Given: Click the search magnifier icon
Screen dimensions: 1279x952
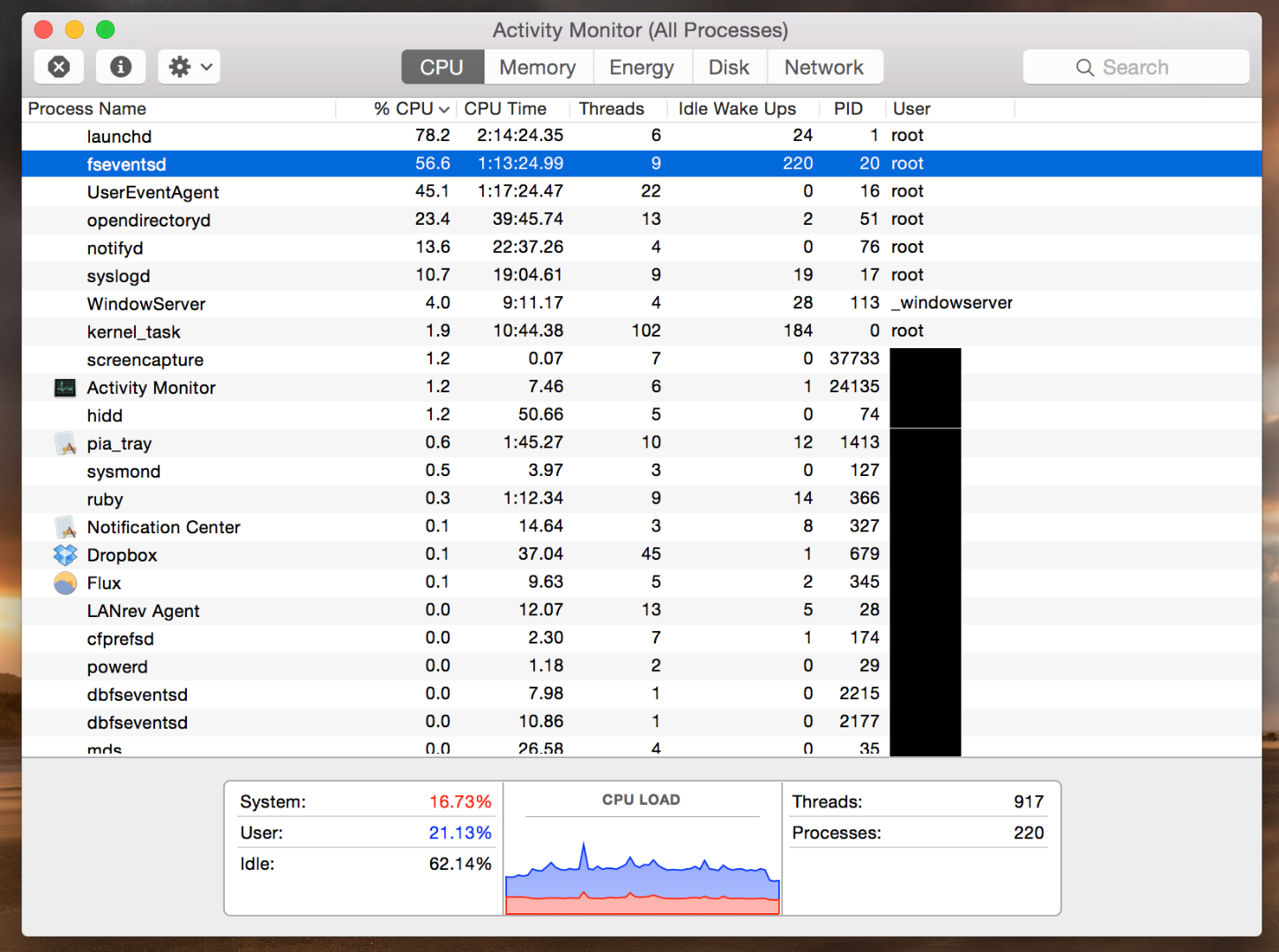Looking at the screenshot, I should pos(1085,68).
